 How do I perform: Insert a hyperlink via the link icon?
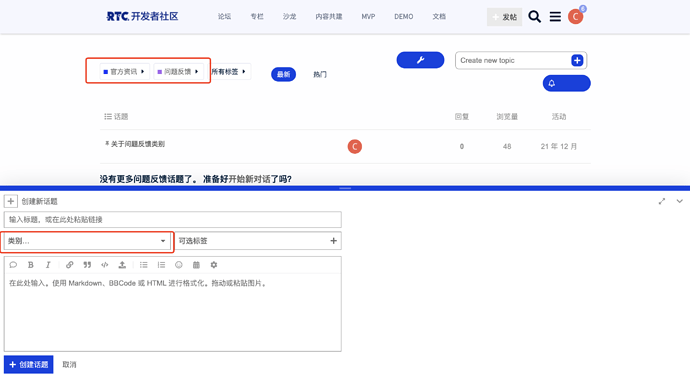69,265
